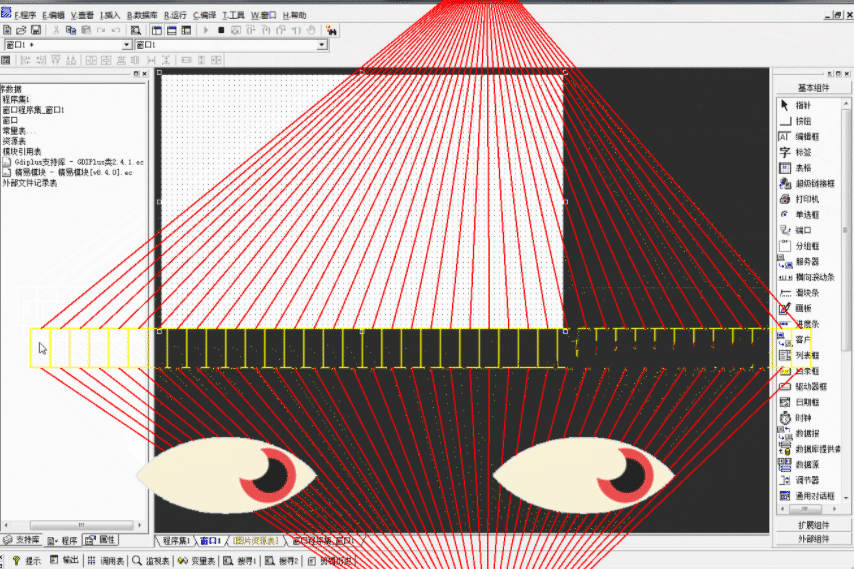This screenshot has height=569, width=854.
Task: Select the 滑块条 slider component
Action: click(809, 293)
